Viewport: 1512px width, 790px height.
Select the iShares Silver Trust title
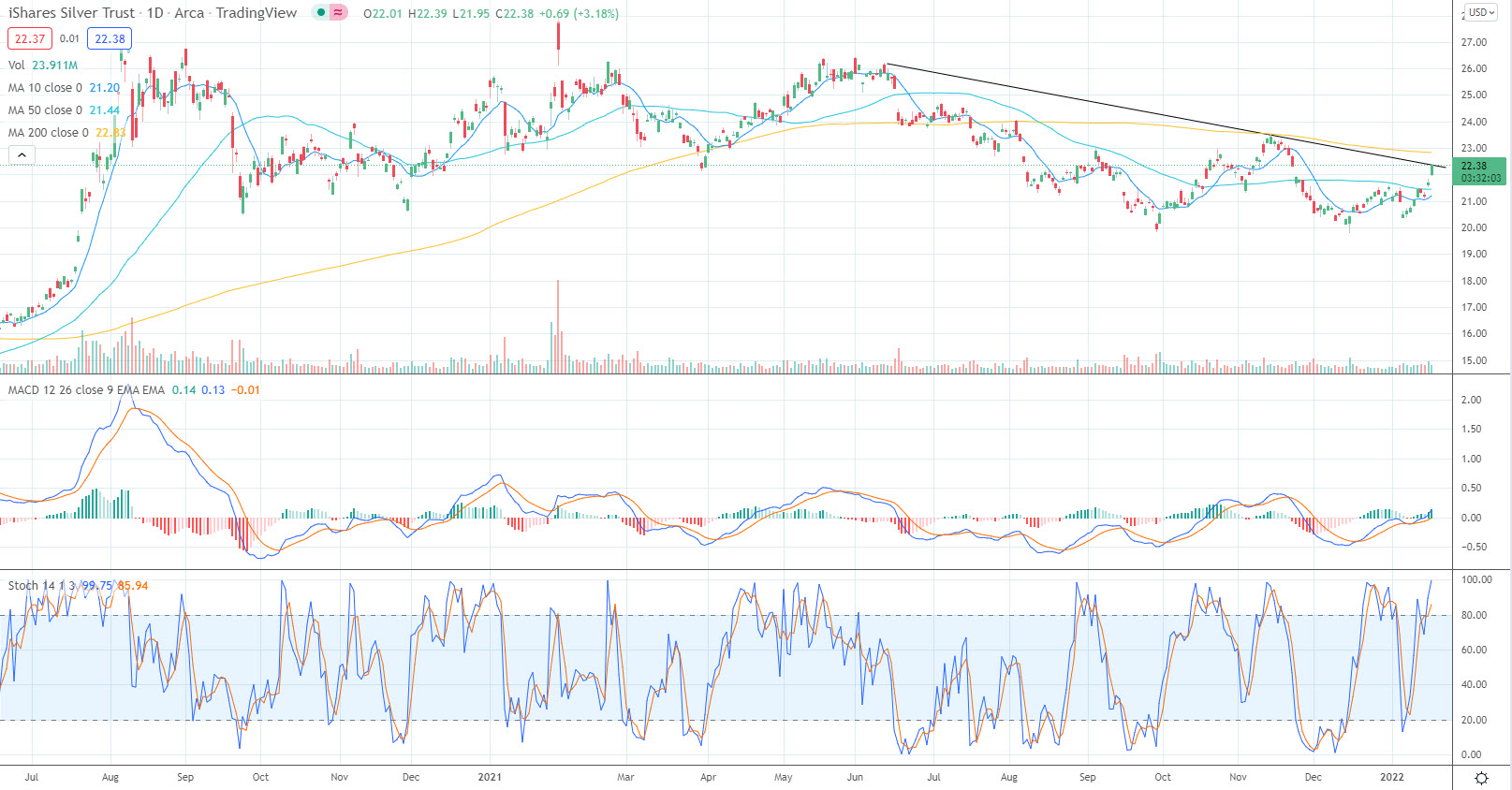click(x=71, y=13)
